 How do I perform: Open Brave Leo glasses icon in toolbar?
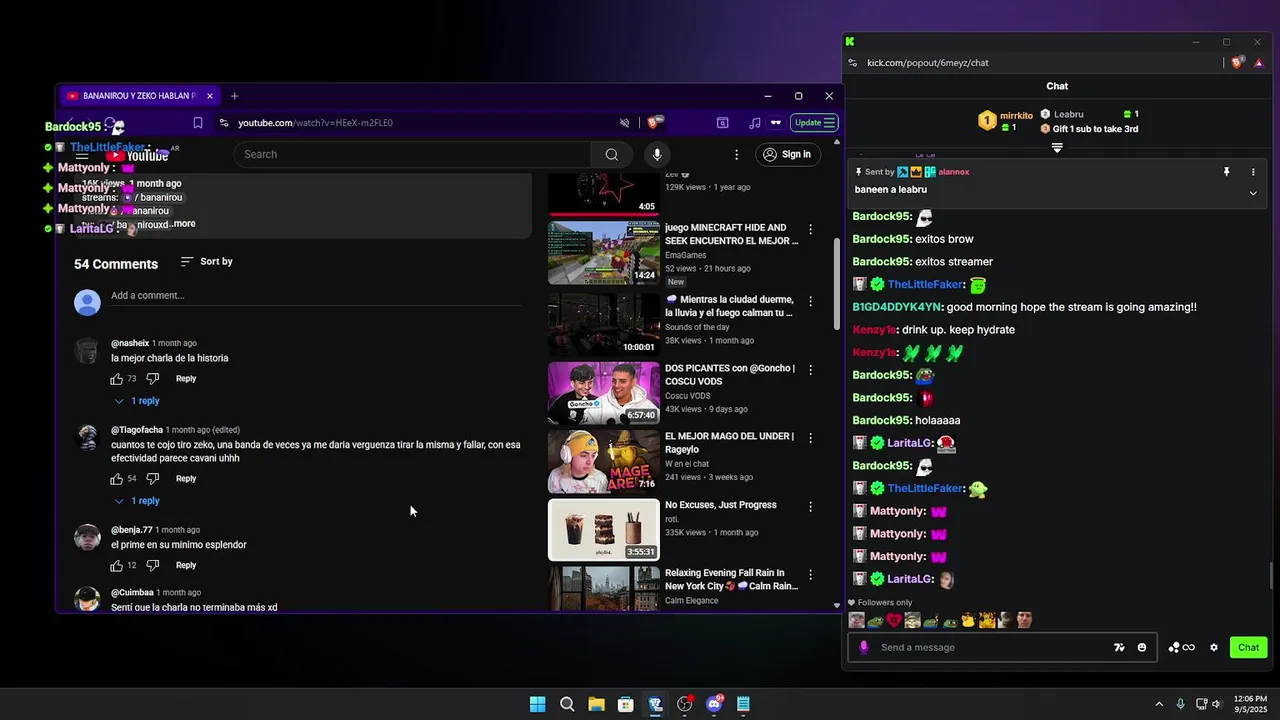click(x=775, y=123)
